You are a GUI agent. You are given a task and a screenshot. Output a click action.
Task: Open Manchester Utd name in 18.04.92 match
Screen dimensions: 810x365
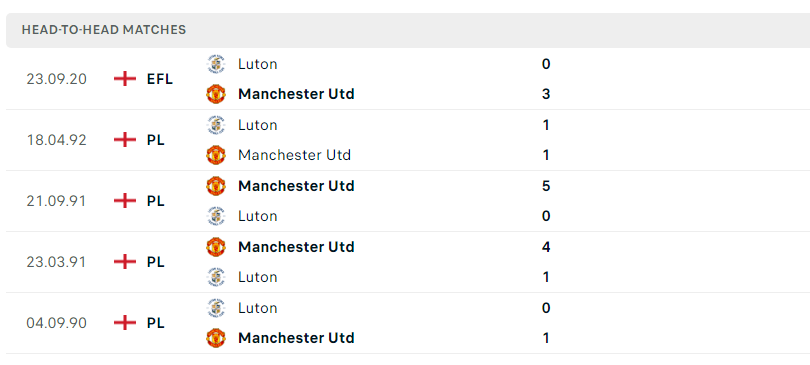(x=294, y=155)
